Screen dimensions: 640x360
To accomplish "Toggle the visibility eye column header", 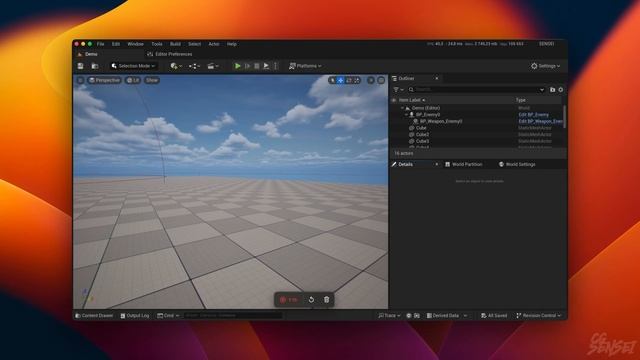I will coord(394,100).
